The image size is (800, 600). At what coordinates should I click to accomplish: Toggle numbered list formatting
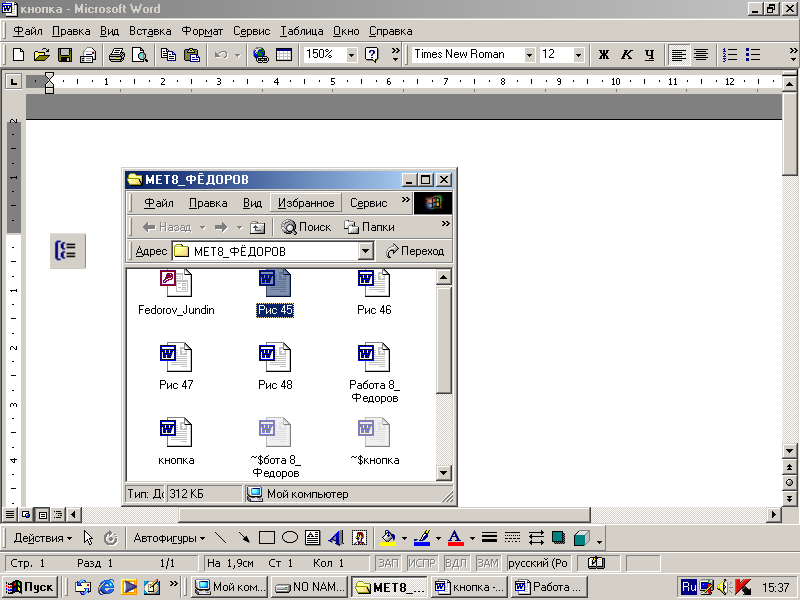coord(730,55)
